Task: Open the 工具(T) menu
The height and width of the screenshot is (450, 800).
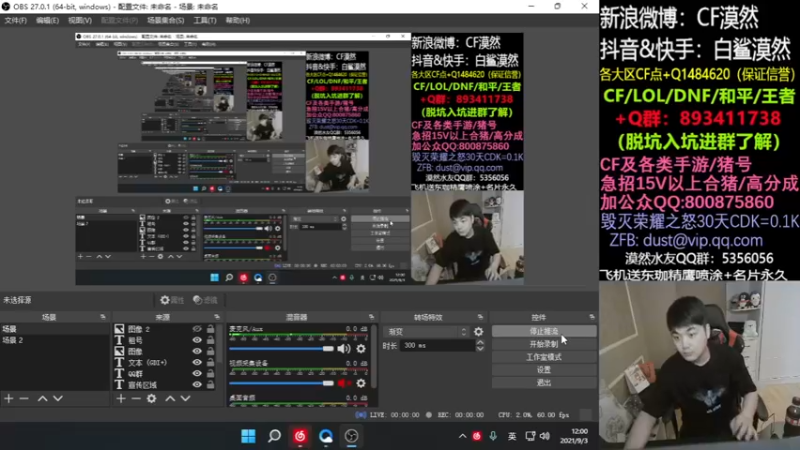Action: tap(205, 20)
